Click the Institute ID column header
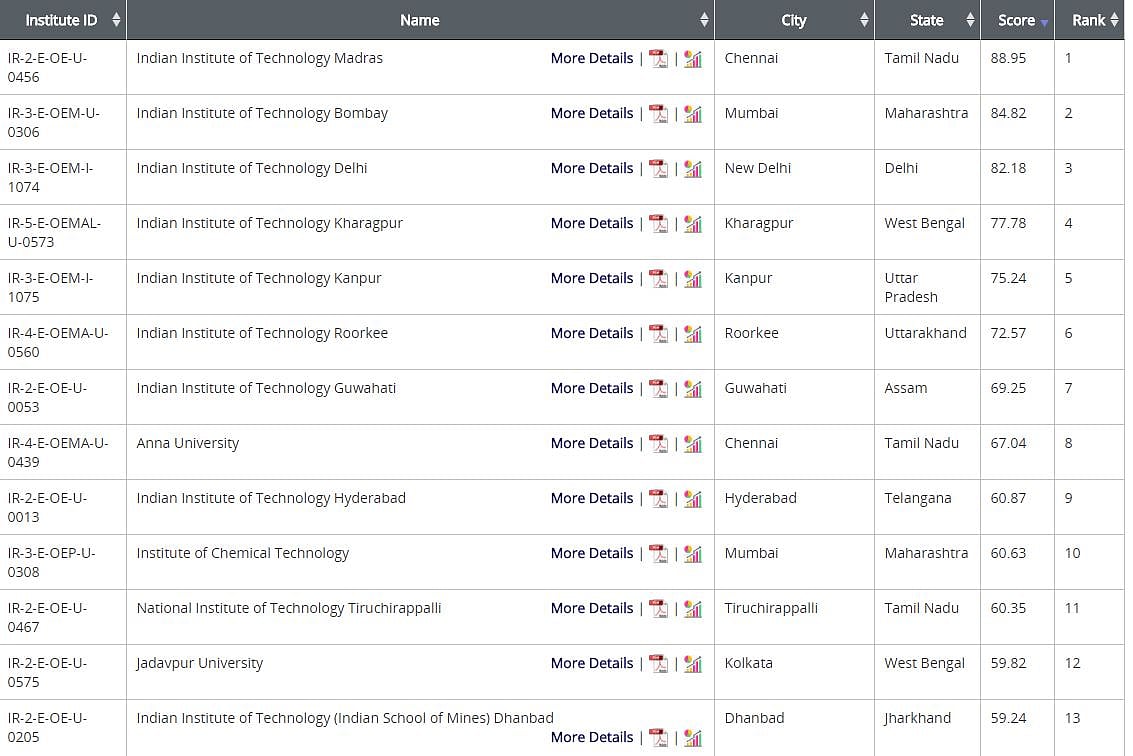 click(62, 19)
